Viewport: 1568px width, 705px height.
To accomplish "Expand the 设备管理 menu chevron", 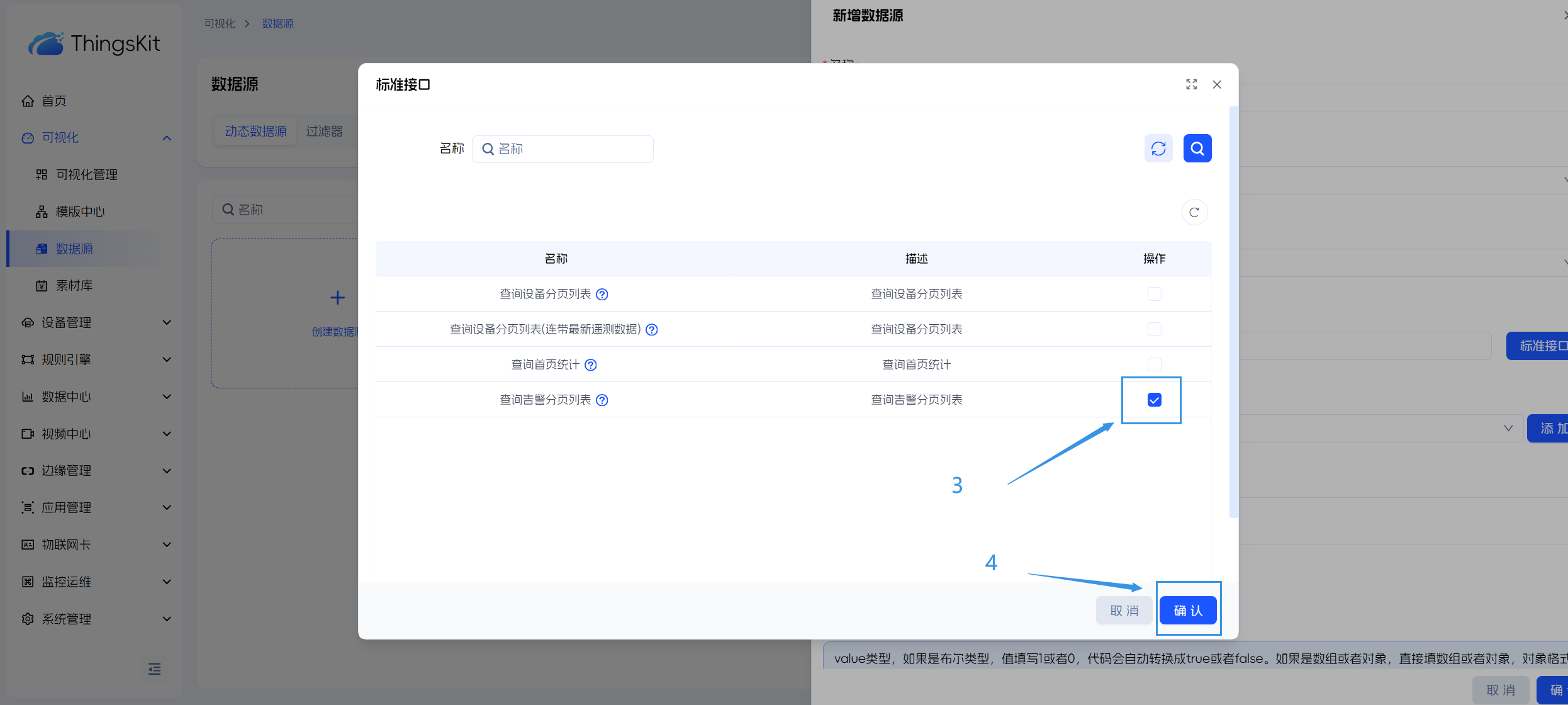I will pos(167,322).
